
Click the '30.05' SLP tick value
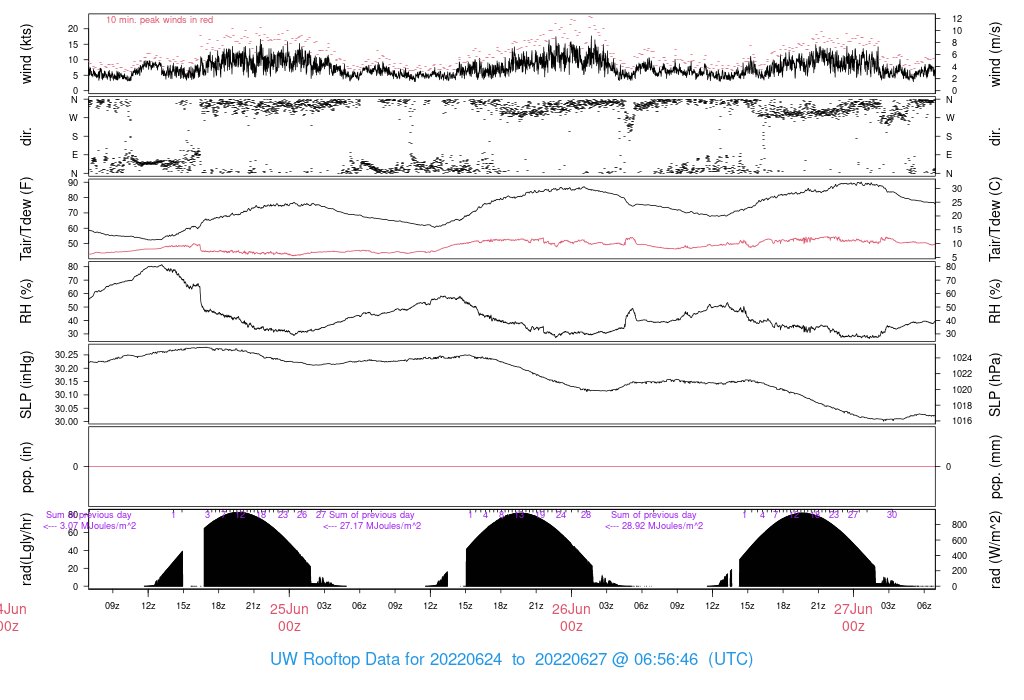(x=67, y=409)
